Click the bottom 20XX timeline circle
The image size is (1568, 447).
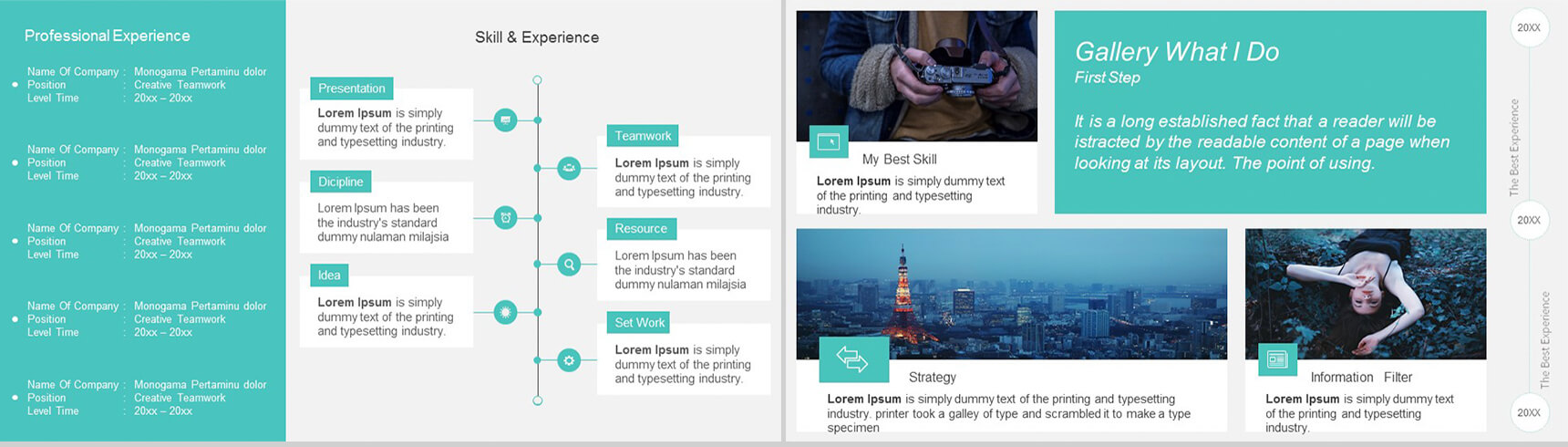click(1529, 413)
